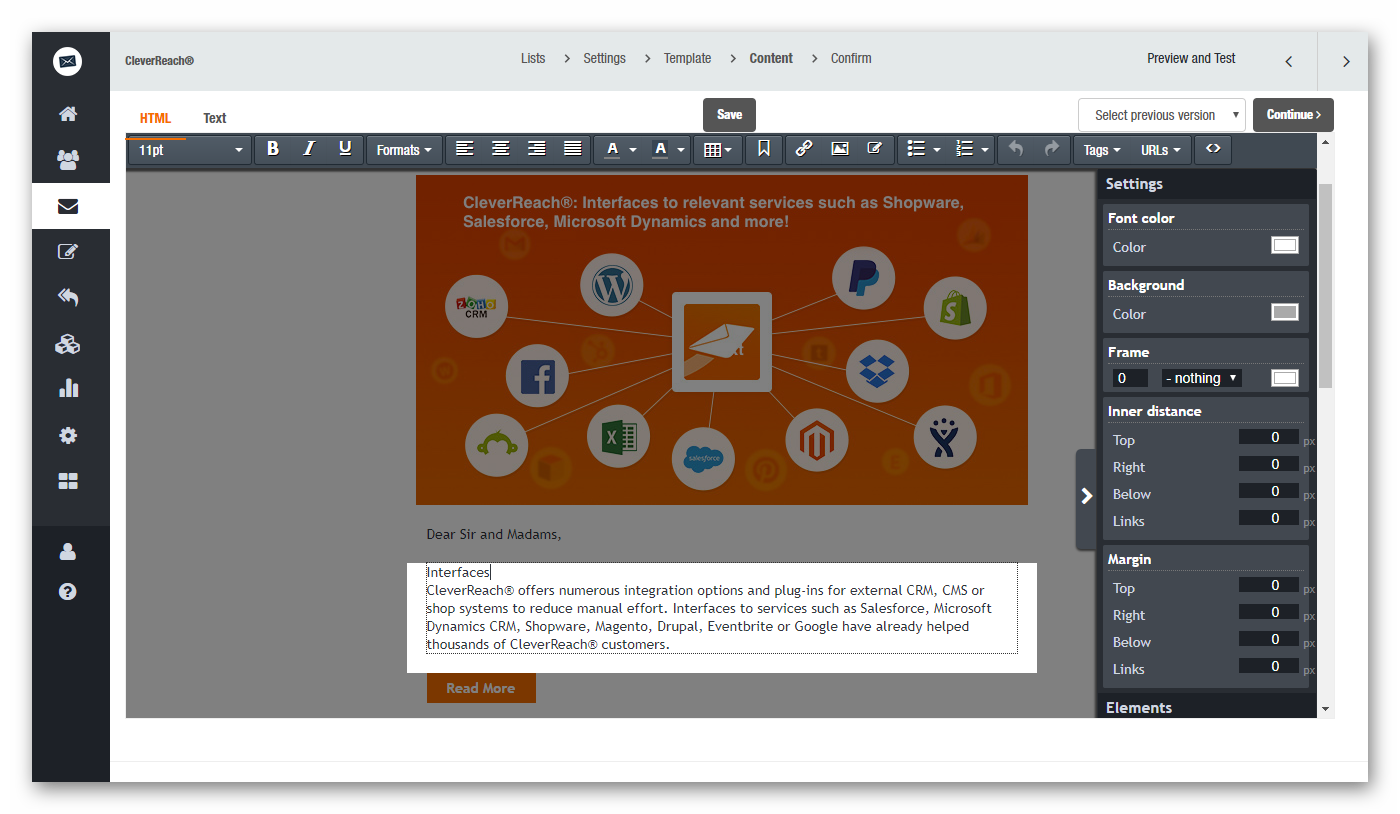Click the CleverReach® header link
The width and height of the screenshot is (1400, 814).
pos(159,60)
